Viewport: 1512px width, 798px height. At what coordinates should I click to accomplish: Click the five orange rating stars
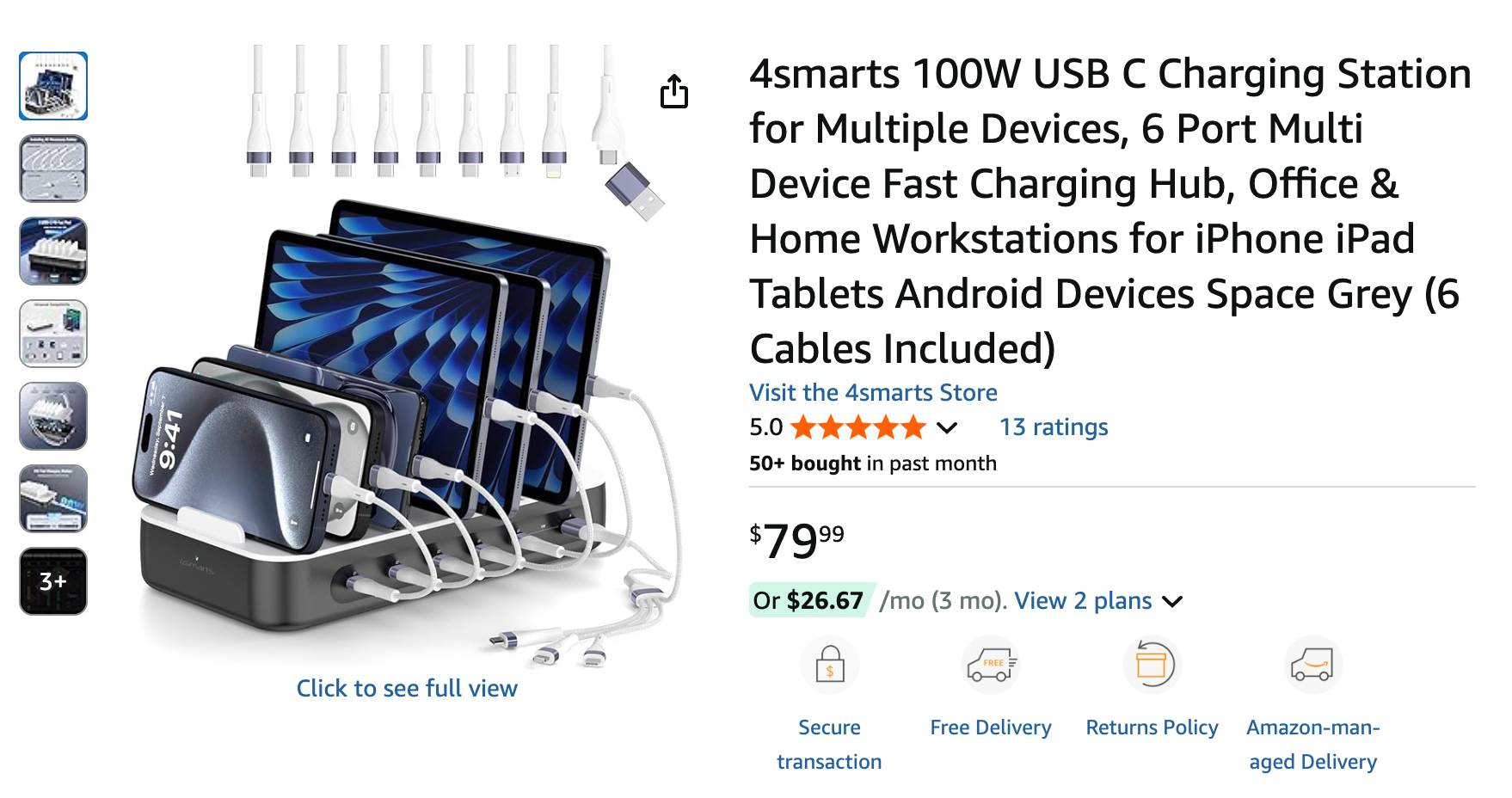point(857,427)
